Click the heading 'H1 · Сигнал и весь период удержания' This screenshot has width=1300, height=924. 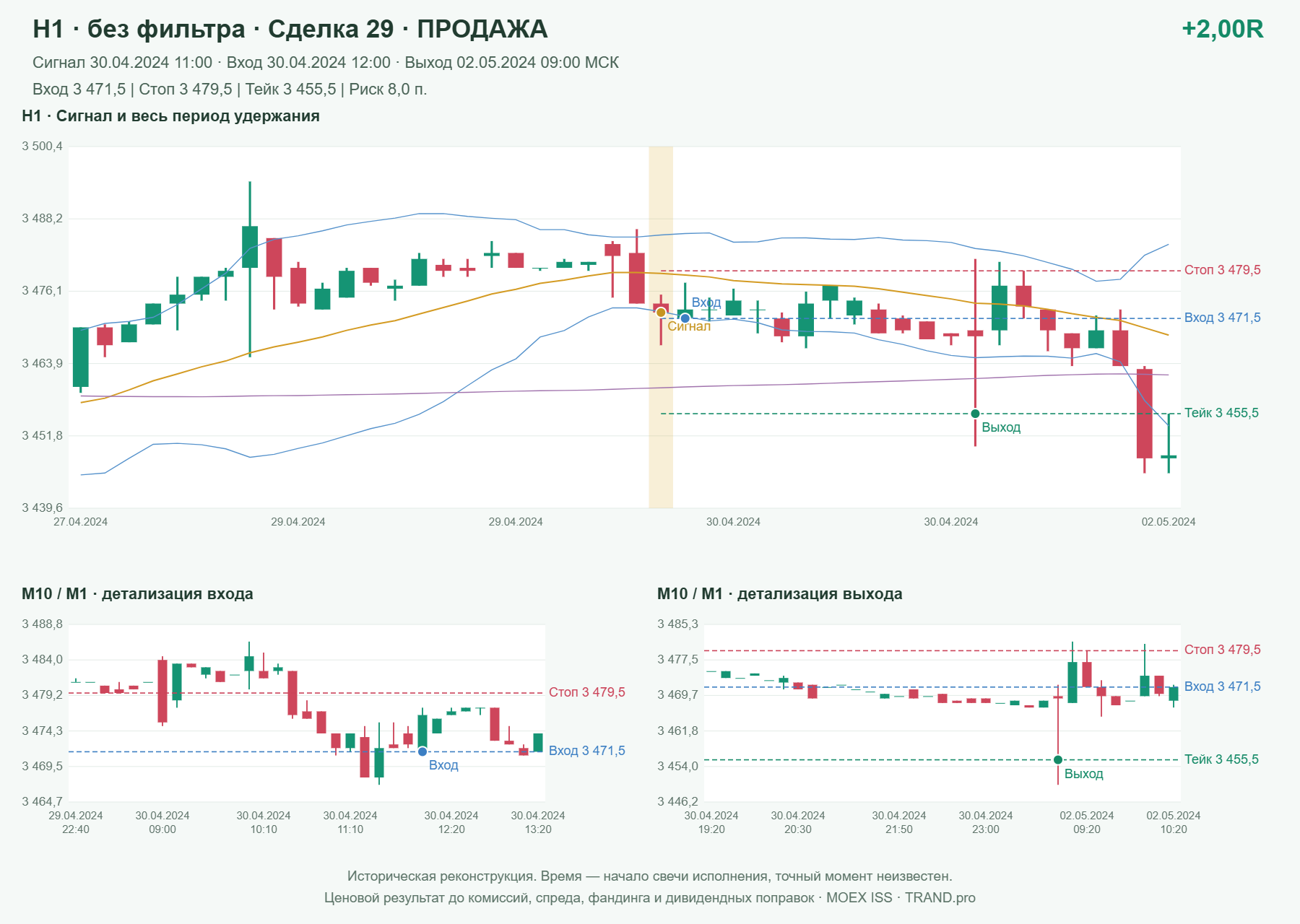click(x=170, y=116)
